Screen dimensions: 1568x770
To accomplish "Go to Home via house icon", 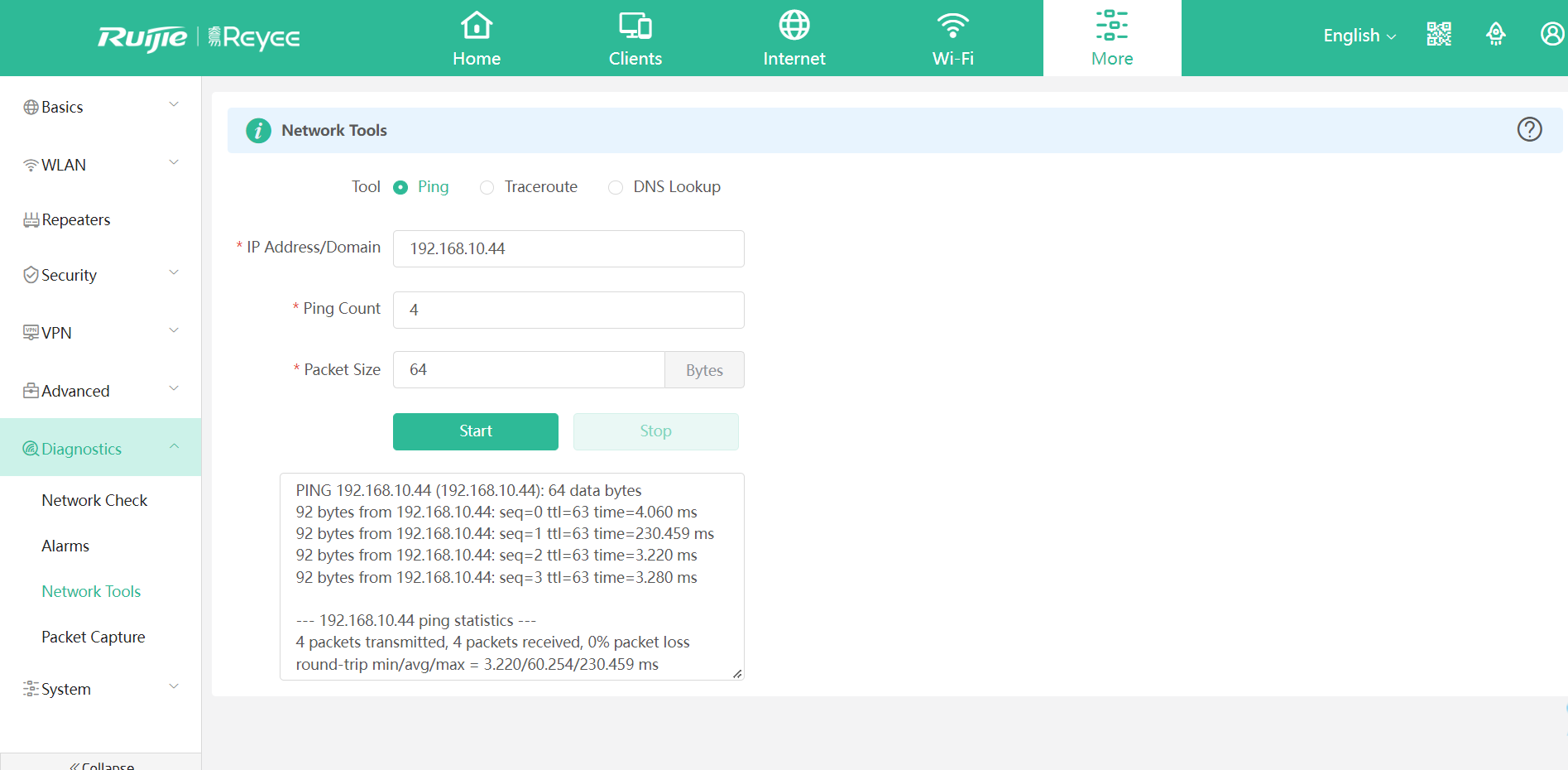I will point(477,26).
